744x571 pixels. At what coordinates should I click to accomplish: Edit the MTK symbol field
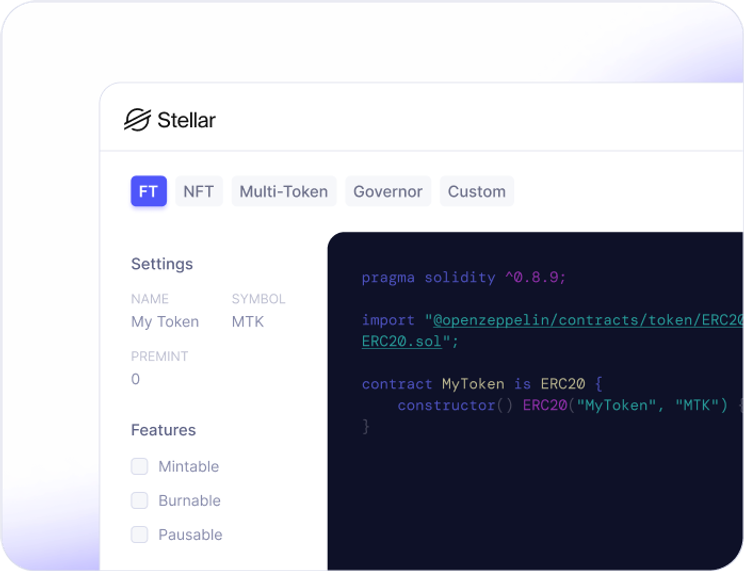[x=248, y=322]
